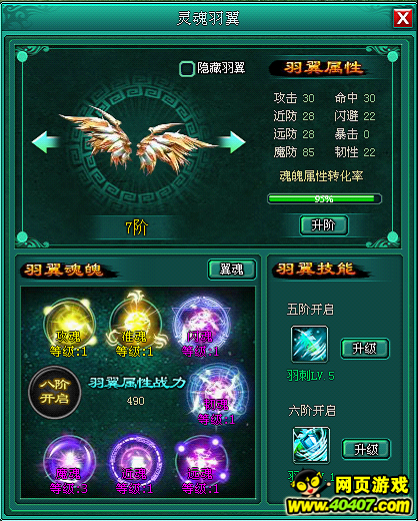
Task: Click the locked 八阶开启 slot
Action: point(55,392)
